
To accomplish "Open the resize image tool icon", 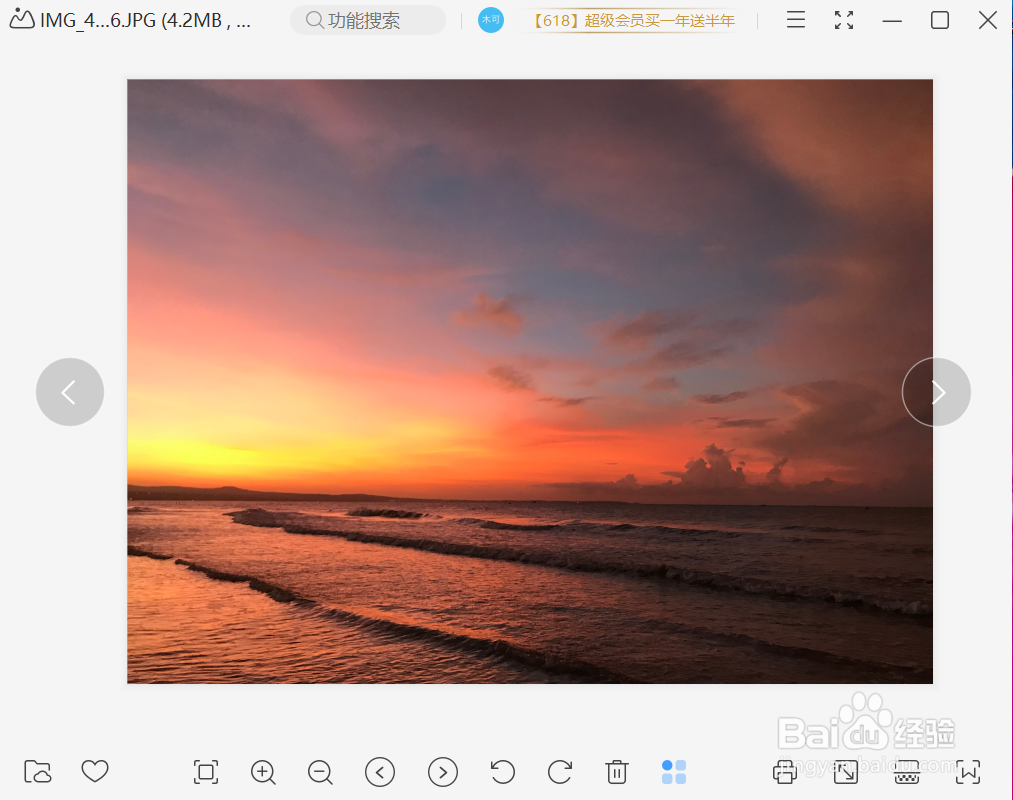I will click(846, 772).
